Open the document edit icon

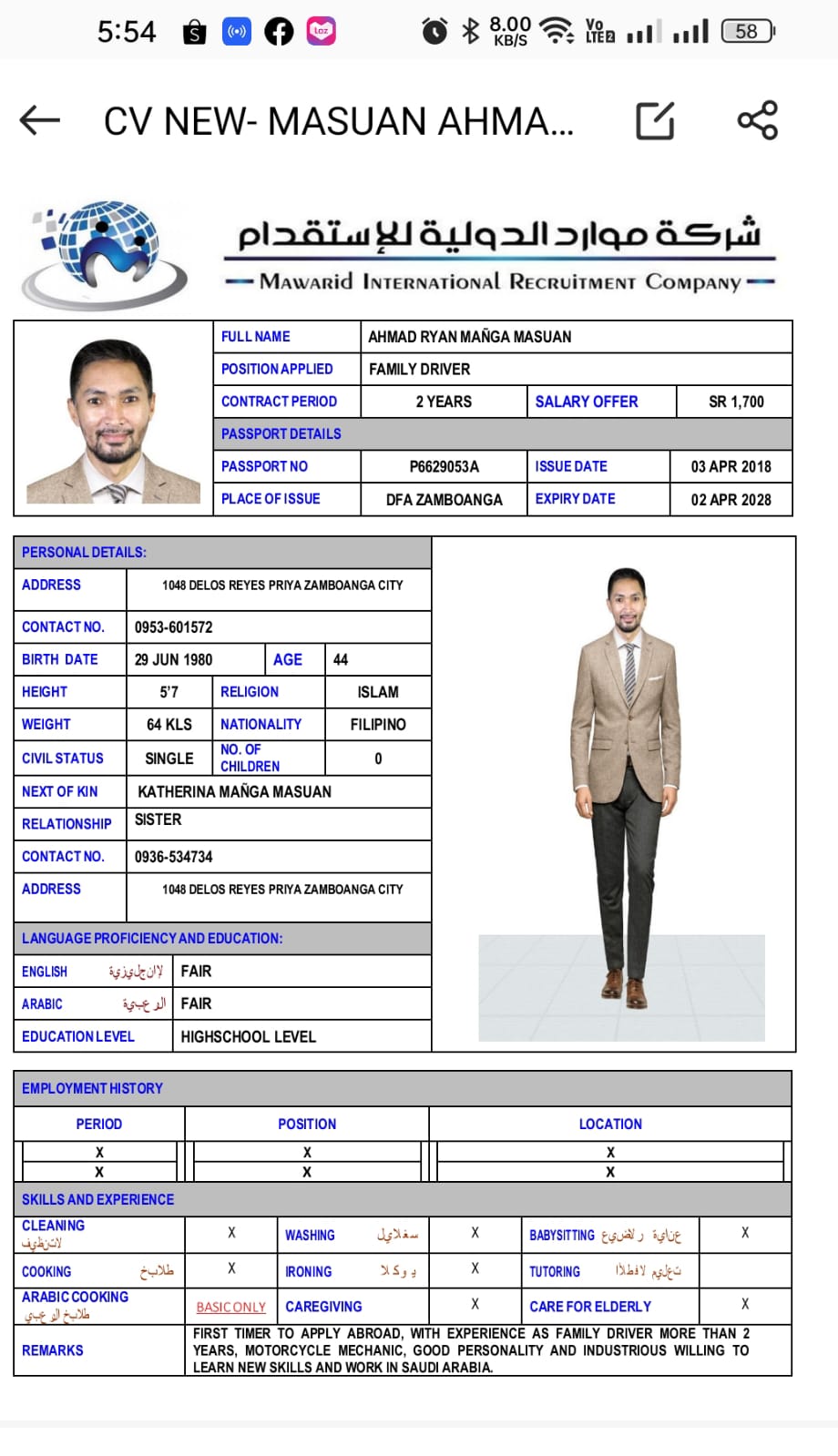[655, 120]
